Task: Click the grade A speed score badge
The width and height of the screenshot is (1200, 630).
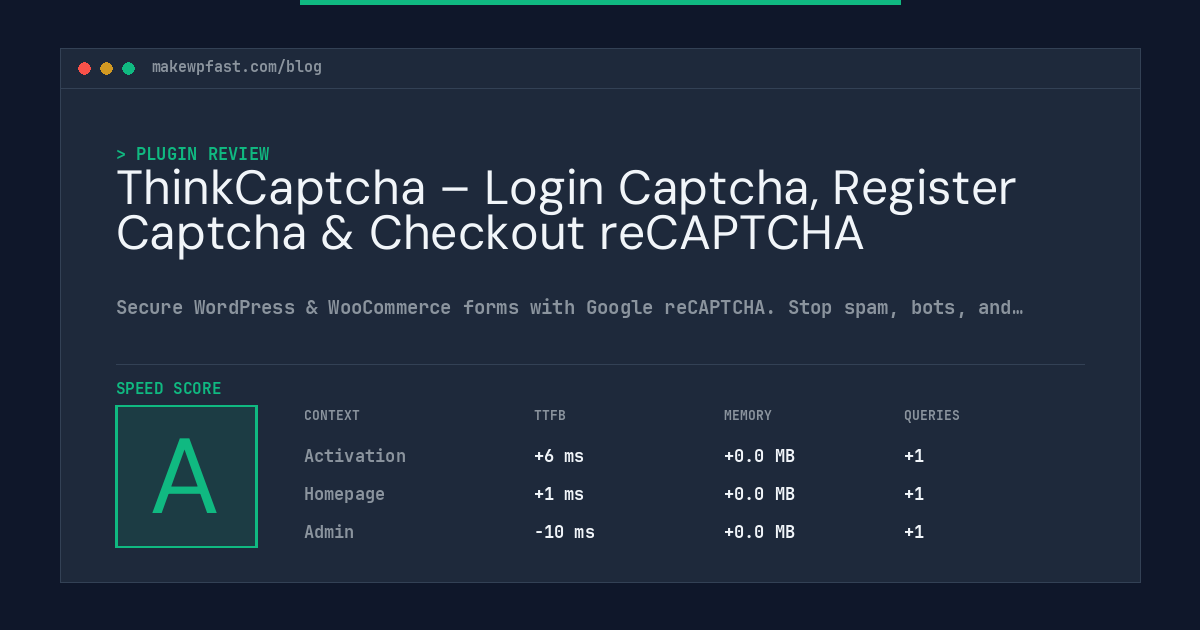Action: coord(186,476)
